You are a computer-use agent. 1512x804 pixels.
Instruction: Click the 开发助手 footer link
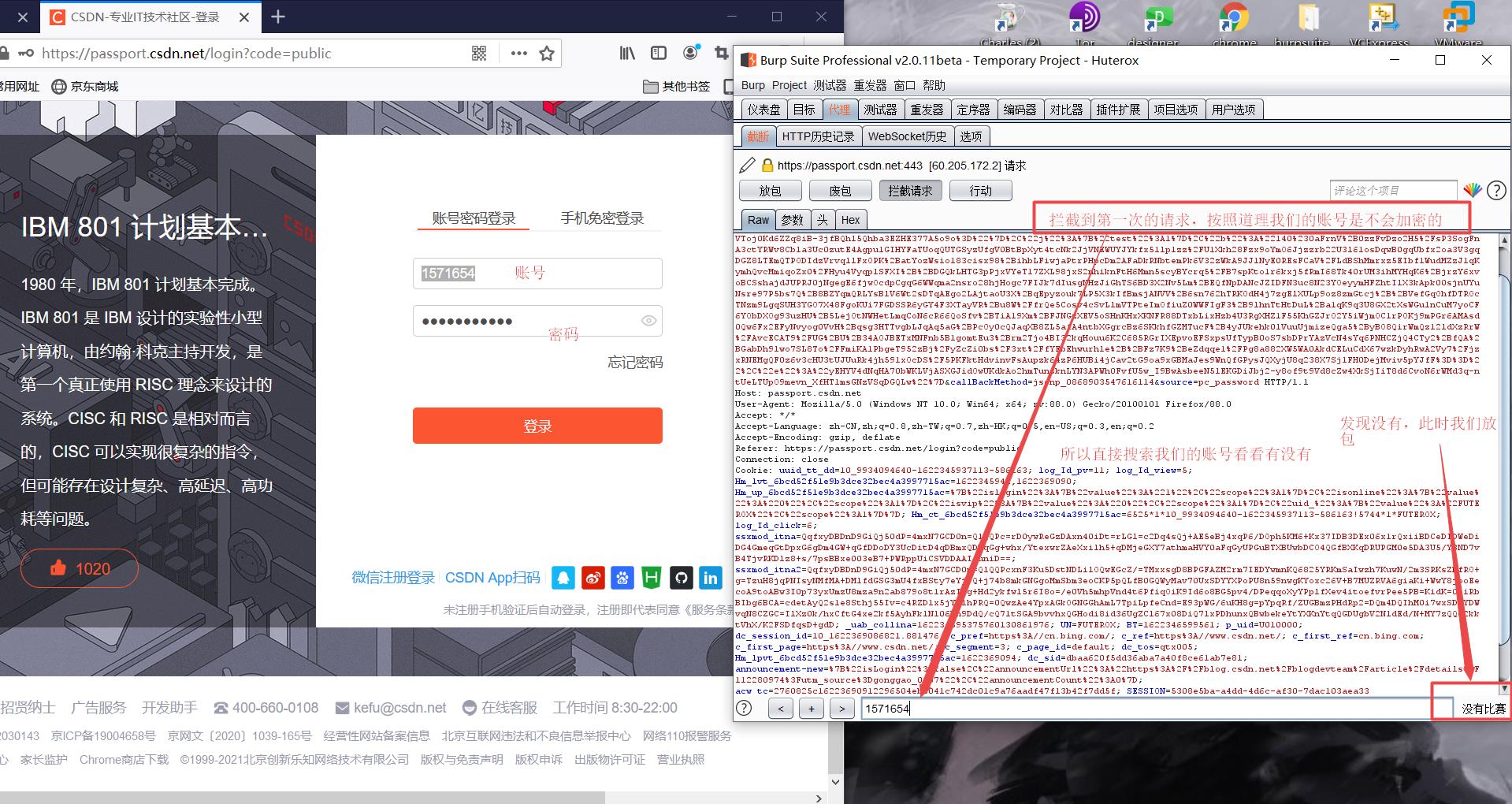pyautogui.click(x=169, y=708)
